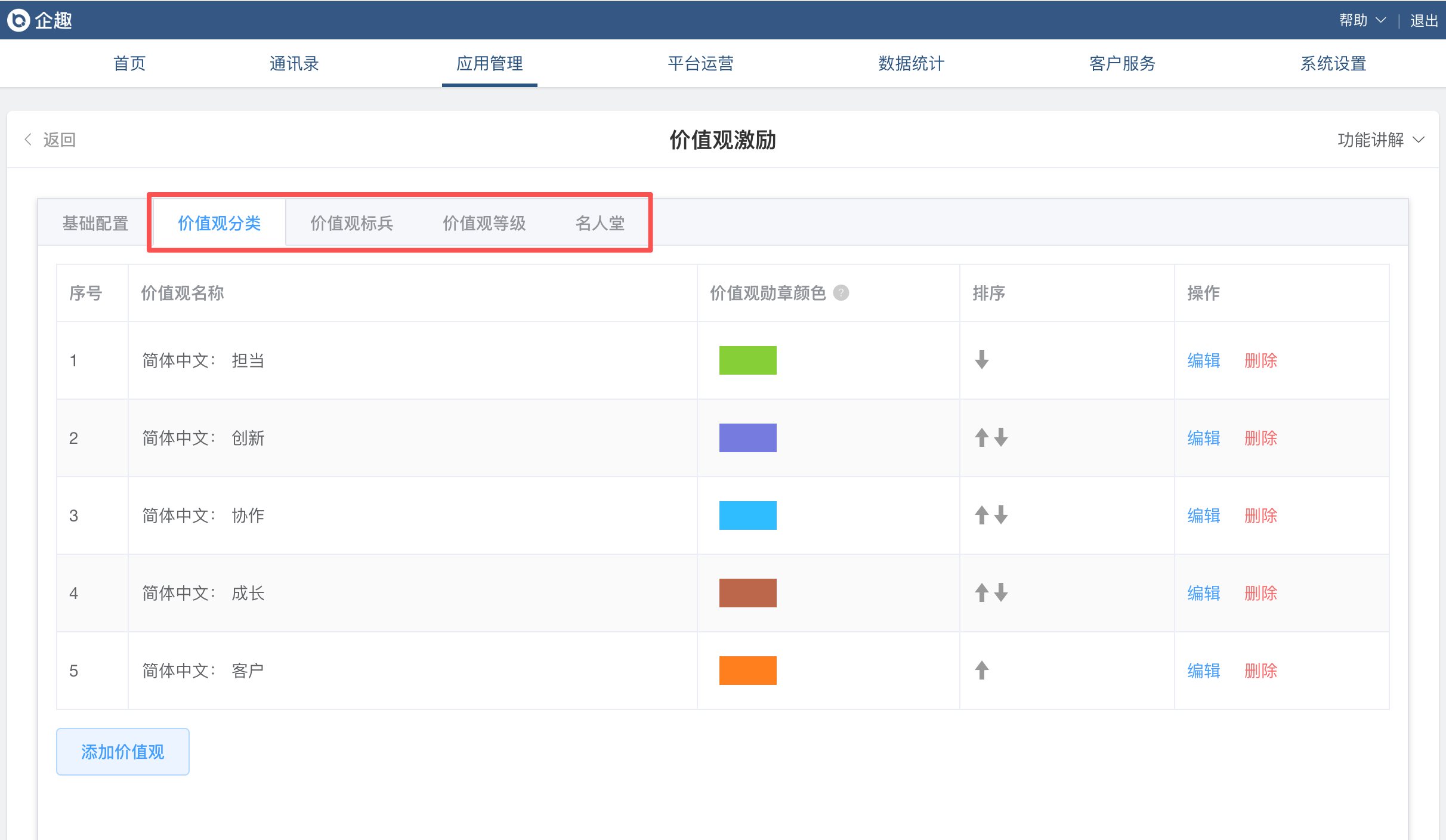Edit the 创新 value row

coord(1204,438)
